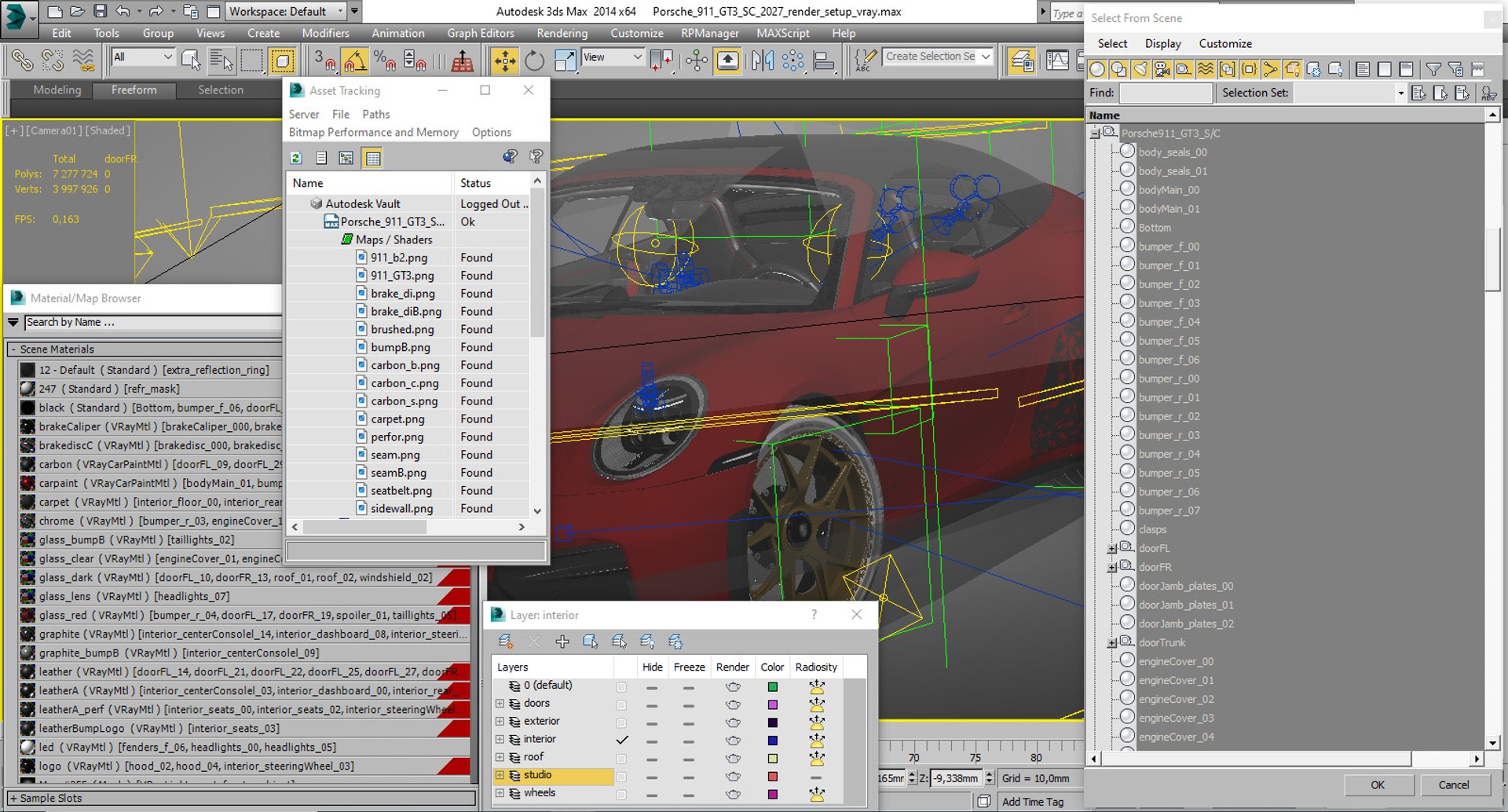
Task: Switch to the Modeling ribbon tab
Action: (x=57, y=90)
